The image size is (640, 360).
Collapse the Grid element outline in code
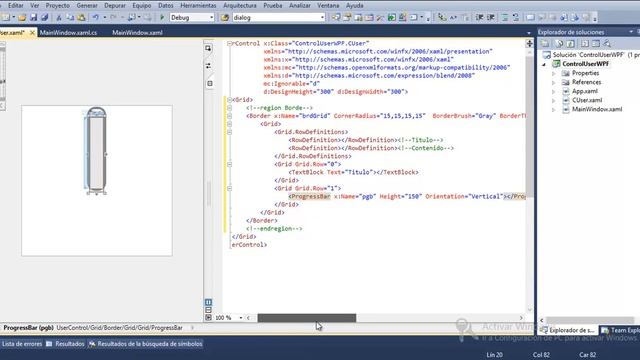(x=229, y=100)
